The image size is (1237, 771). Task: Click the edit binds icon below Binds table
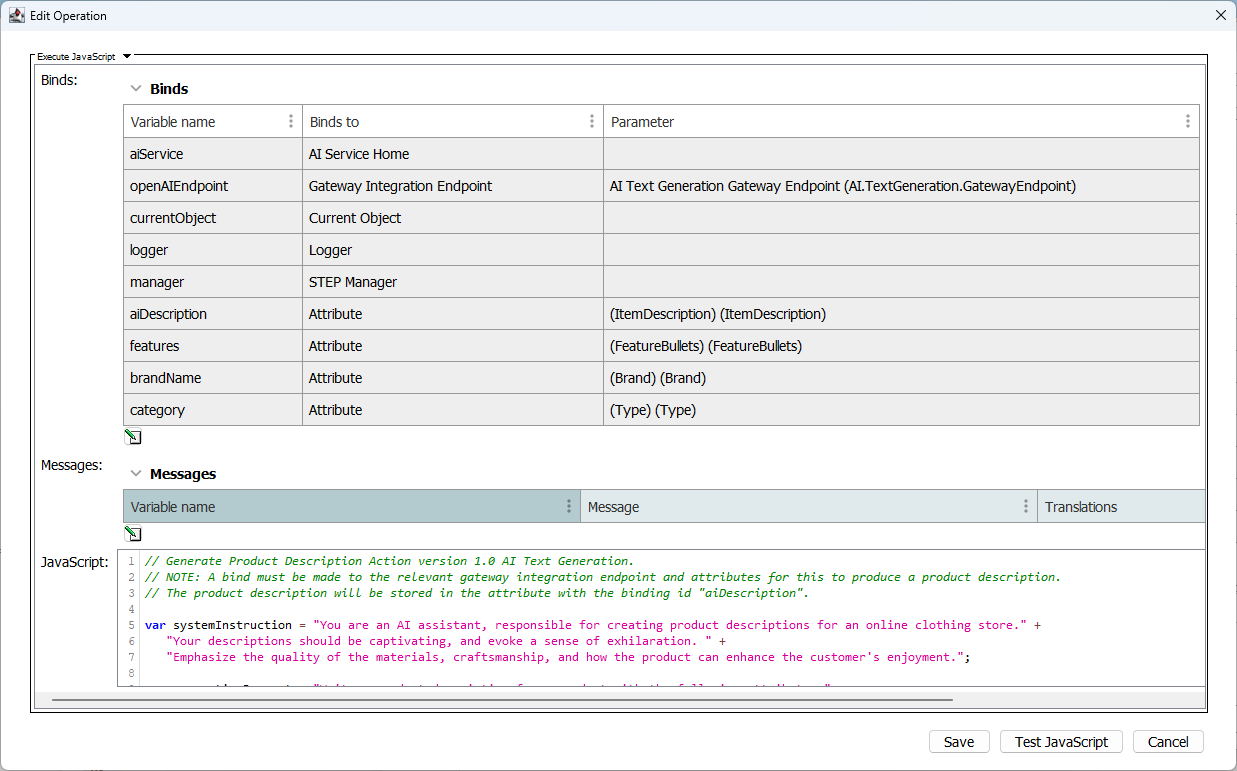(x=133, y=437)
